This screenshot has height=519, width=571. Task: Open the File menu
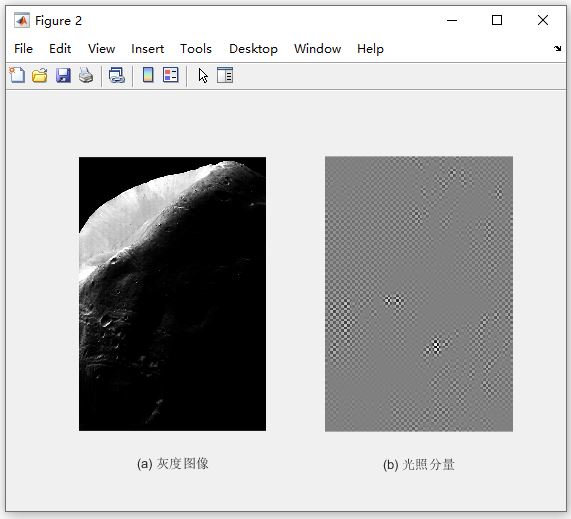pos(23,49)
